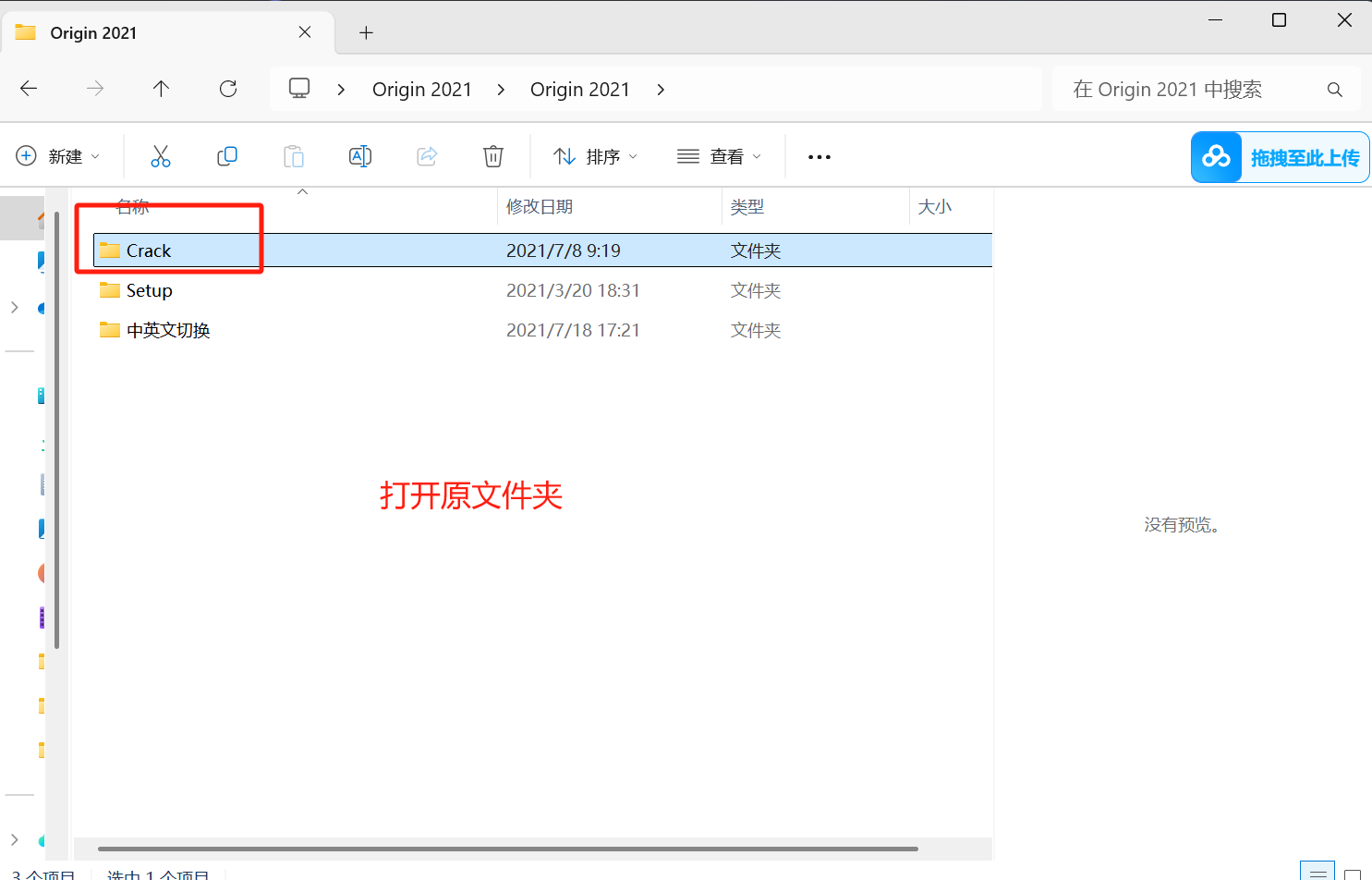Screen dimensions: 1372x880
Task: Navigate up one folder level
Action: [161, 88]
